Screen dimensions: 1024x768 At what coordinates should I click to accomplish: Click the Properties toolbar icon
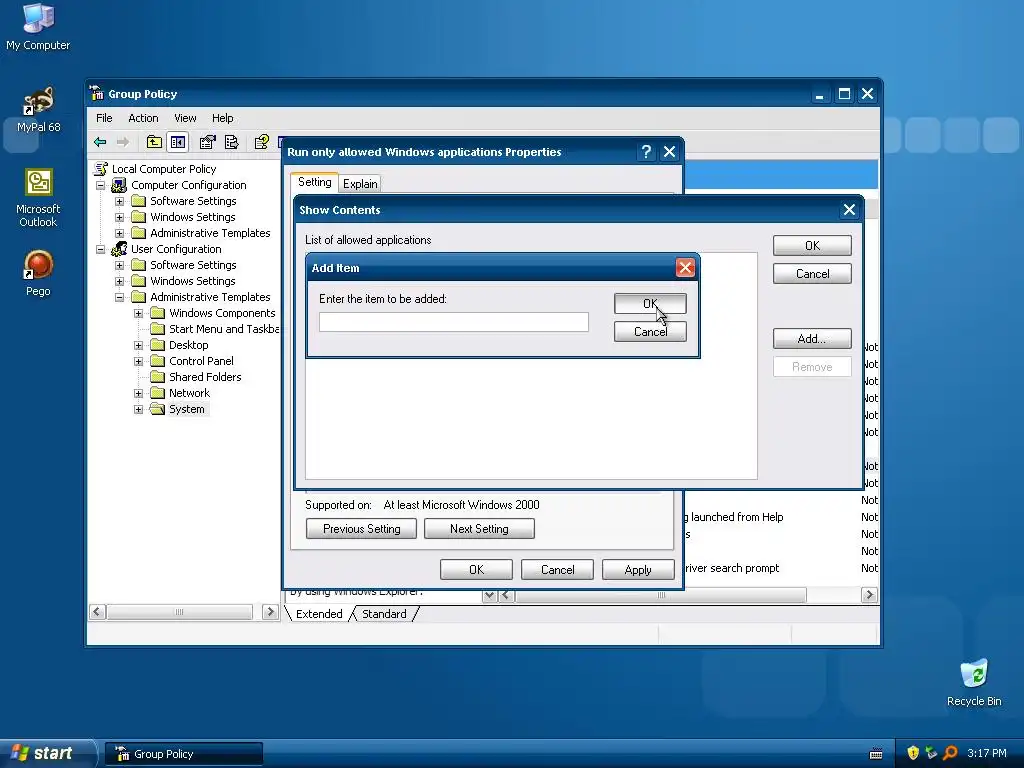[207, 142]
